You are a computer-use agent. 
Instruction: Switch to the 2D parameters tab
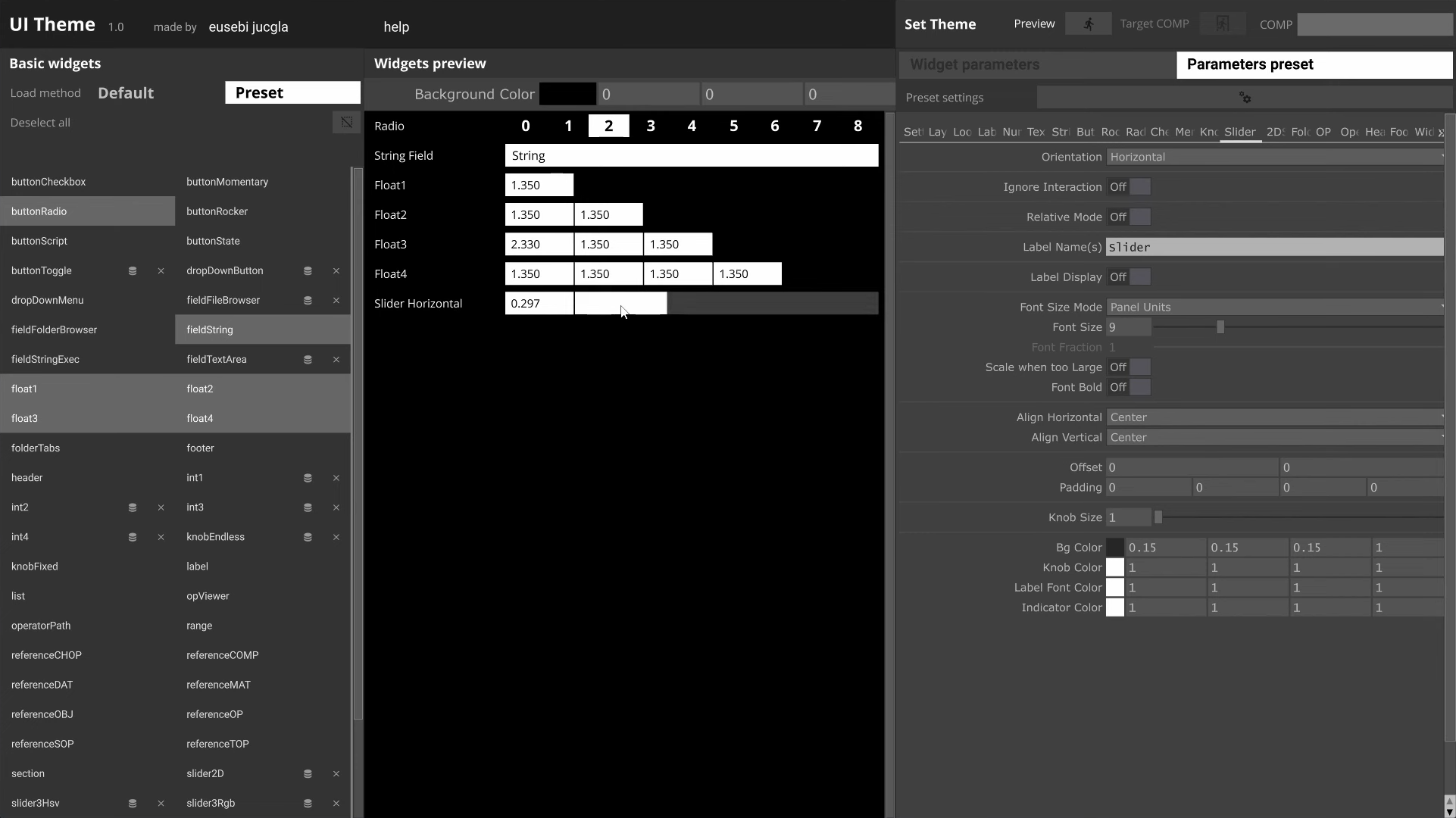[1275, 132]
